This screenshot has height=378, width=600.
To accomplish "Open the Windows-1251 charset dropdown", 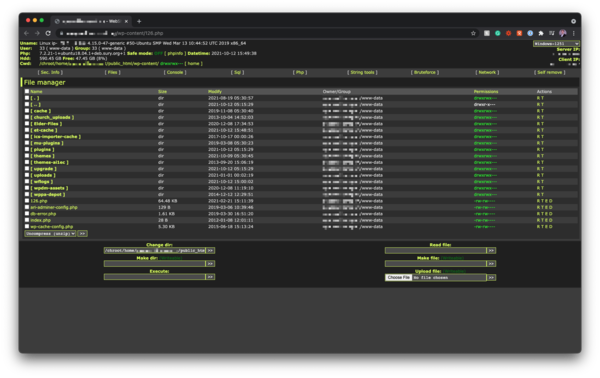I will click(556, 44).
